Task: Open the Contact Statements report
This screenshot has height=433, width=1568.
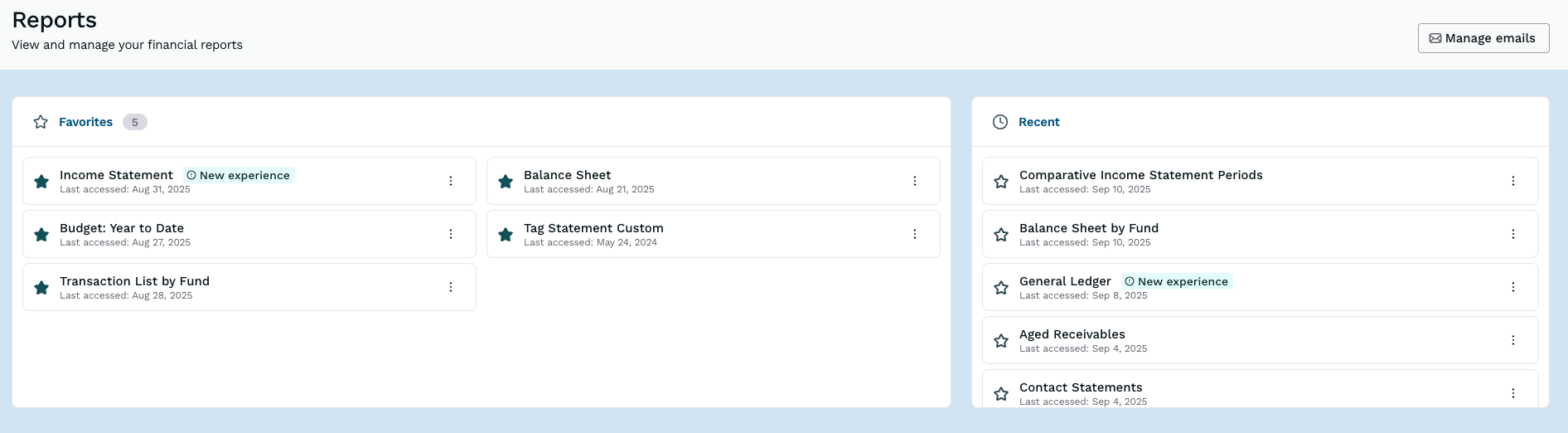Action: 1080,387
